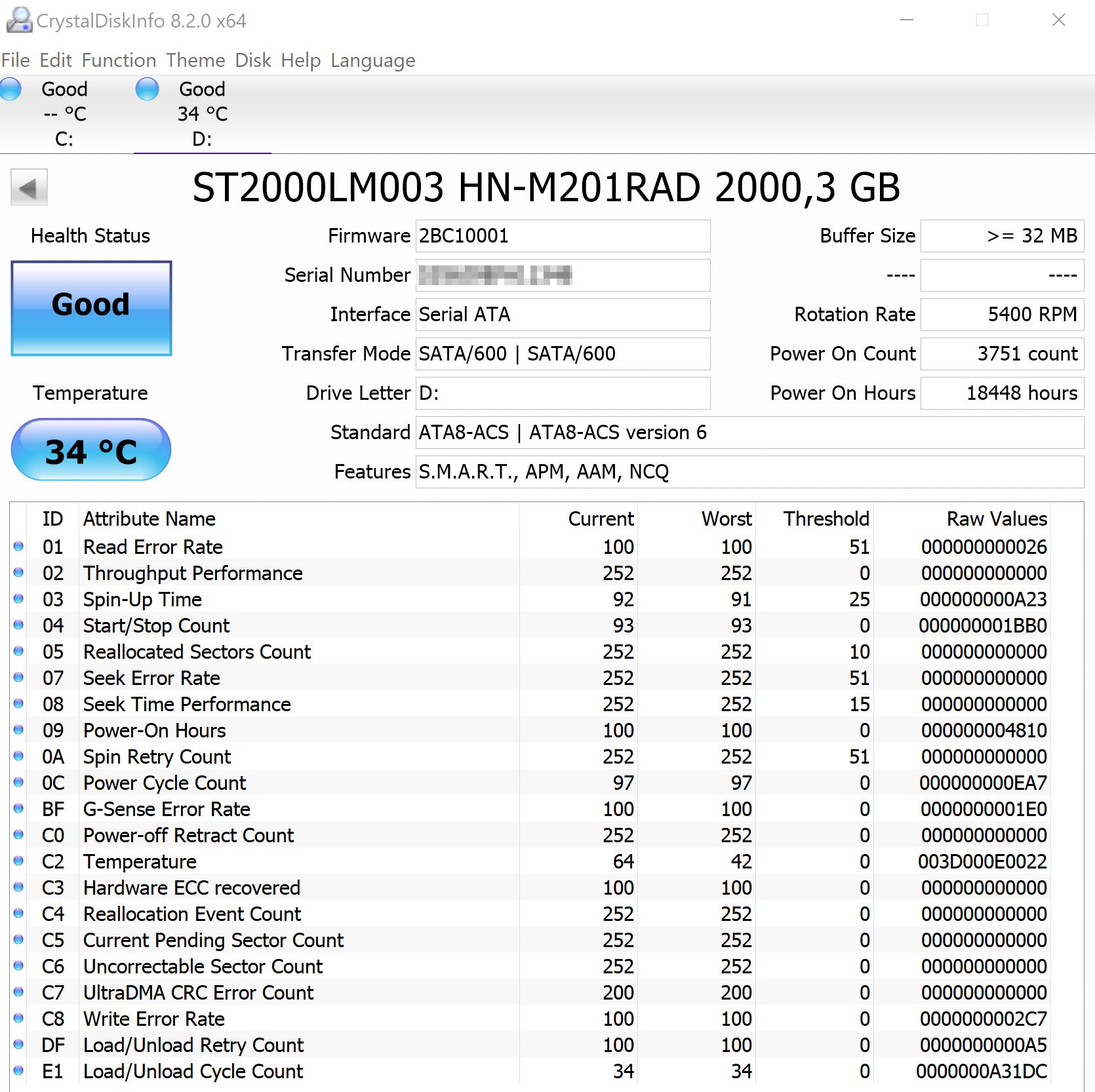Click the Interface field showing Serial ATA
This screenshot has height=1092, width=1095.
tap(563, 315)
